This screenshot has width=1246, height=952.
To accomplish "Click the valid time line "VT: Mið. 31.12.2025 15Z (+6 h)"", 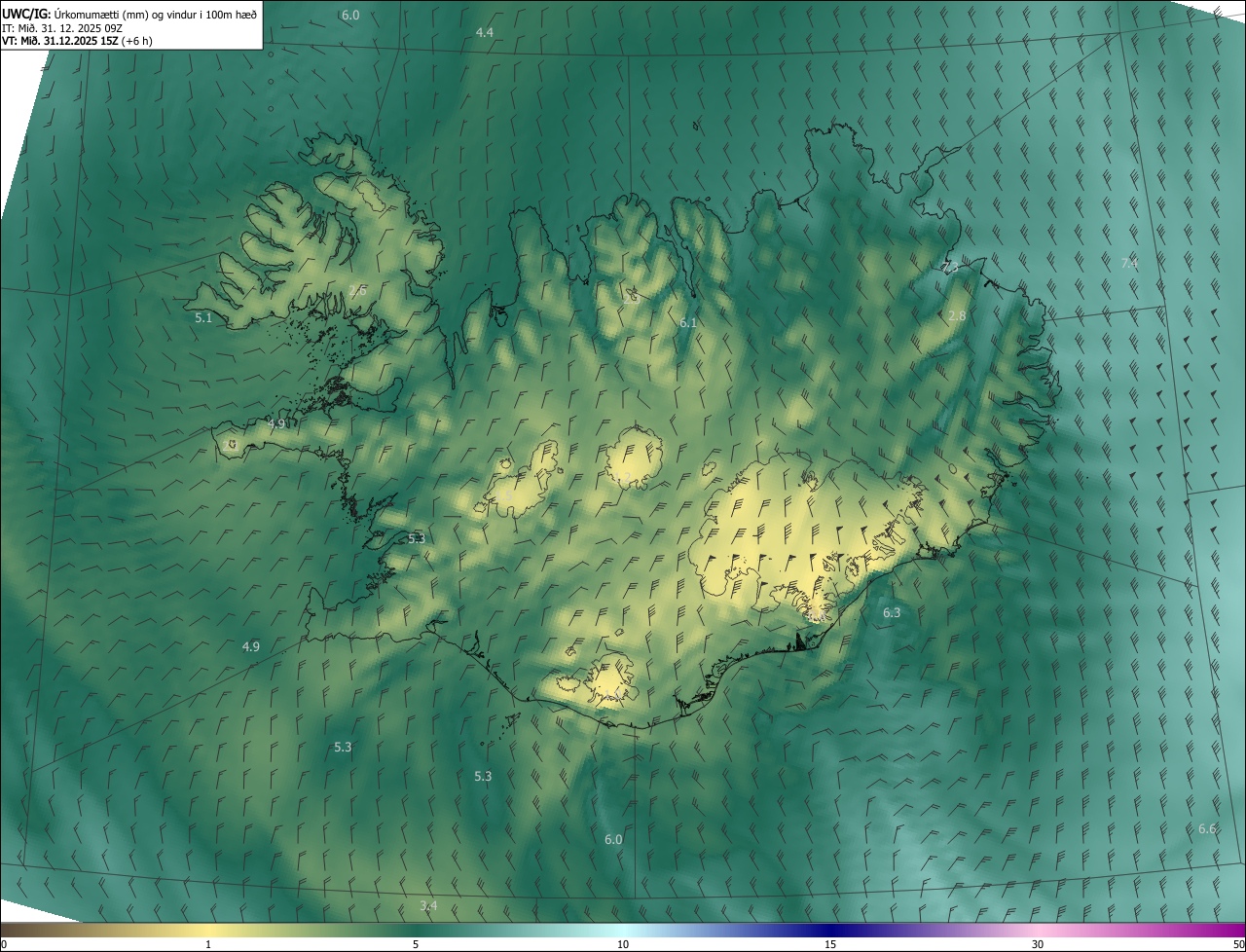I will point(77,41).
